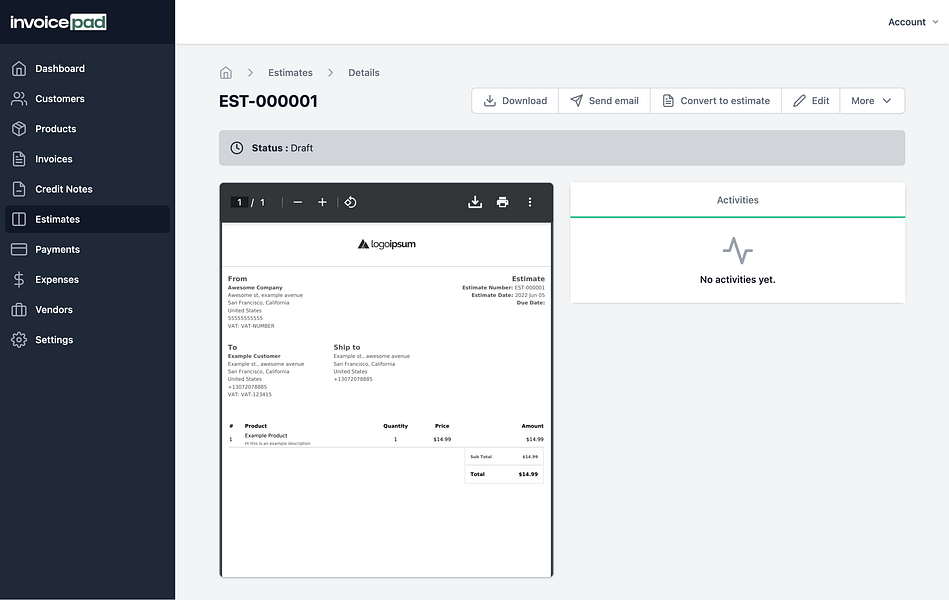The image size is (949, 600).
Task: Click the 'Estimate Number' line in PDF
Action: 504,288
